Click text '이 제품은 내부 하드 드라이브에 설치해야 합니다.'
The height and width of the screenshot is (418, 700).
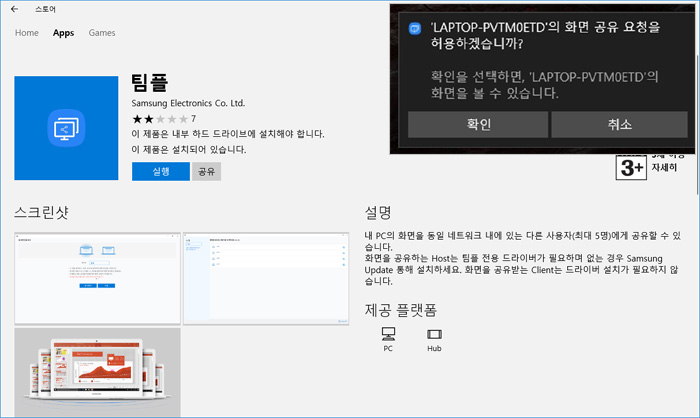[228, 134]
